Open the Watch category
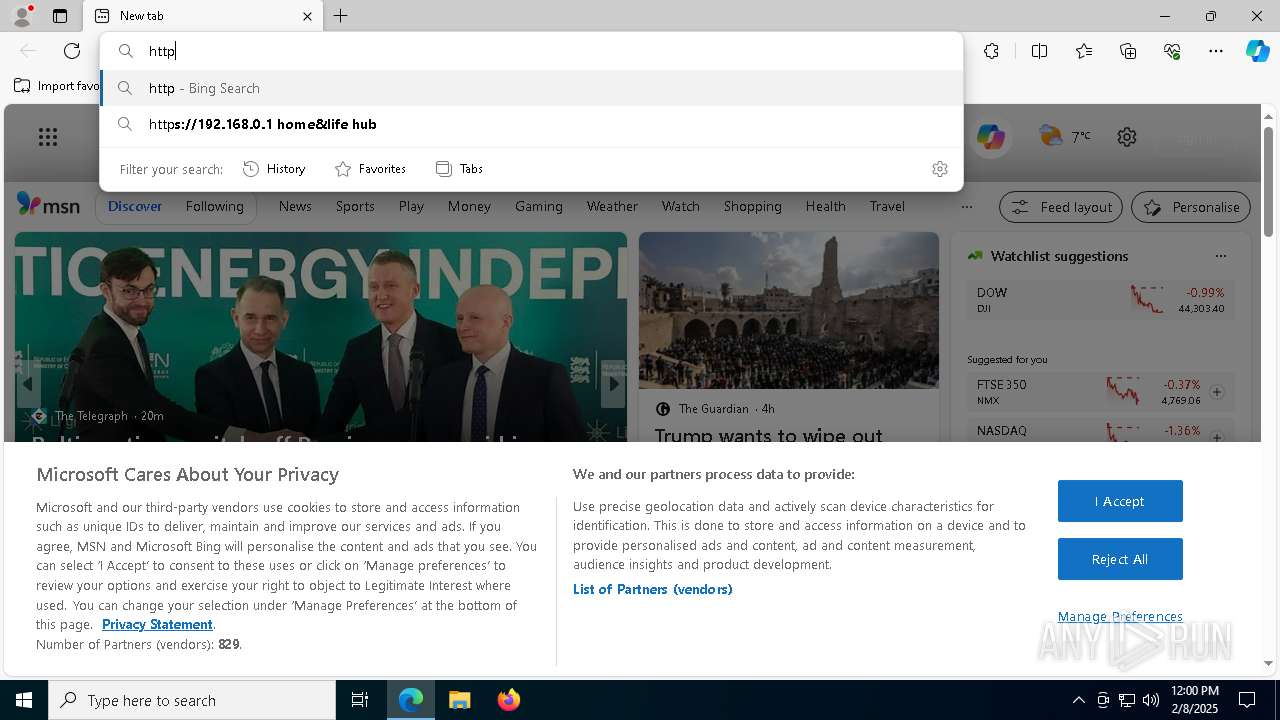1280x720 pixels. point(681,206)
